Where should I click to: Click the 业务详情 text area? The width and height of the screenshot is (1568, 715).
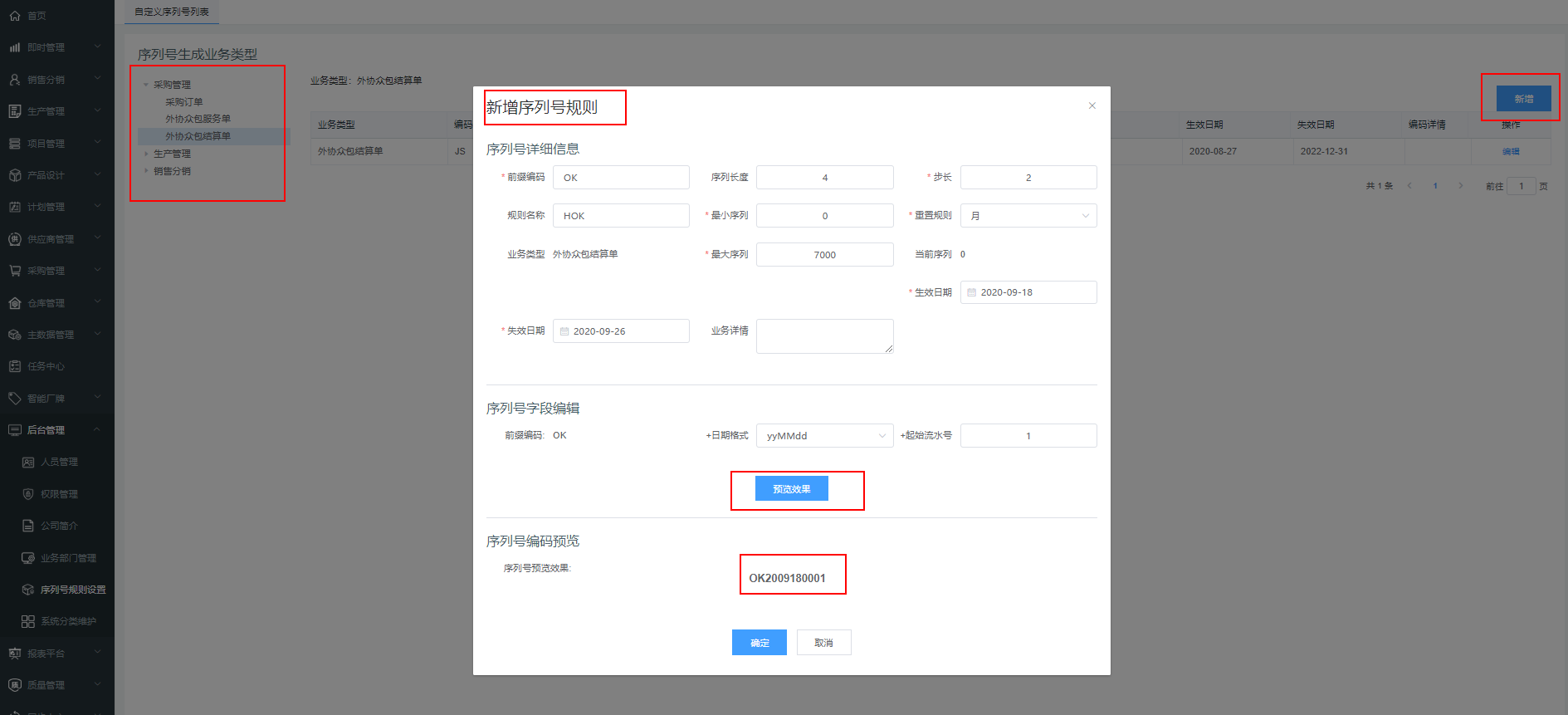[824, 335]
